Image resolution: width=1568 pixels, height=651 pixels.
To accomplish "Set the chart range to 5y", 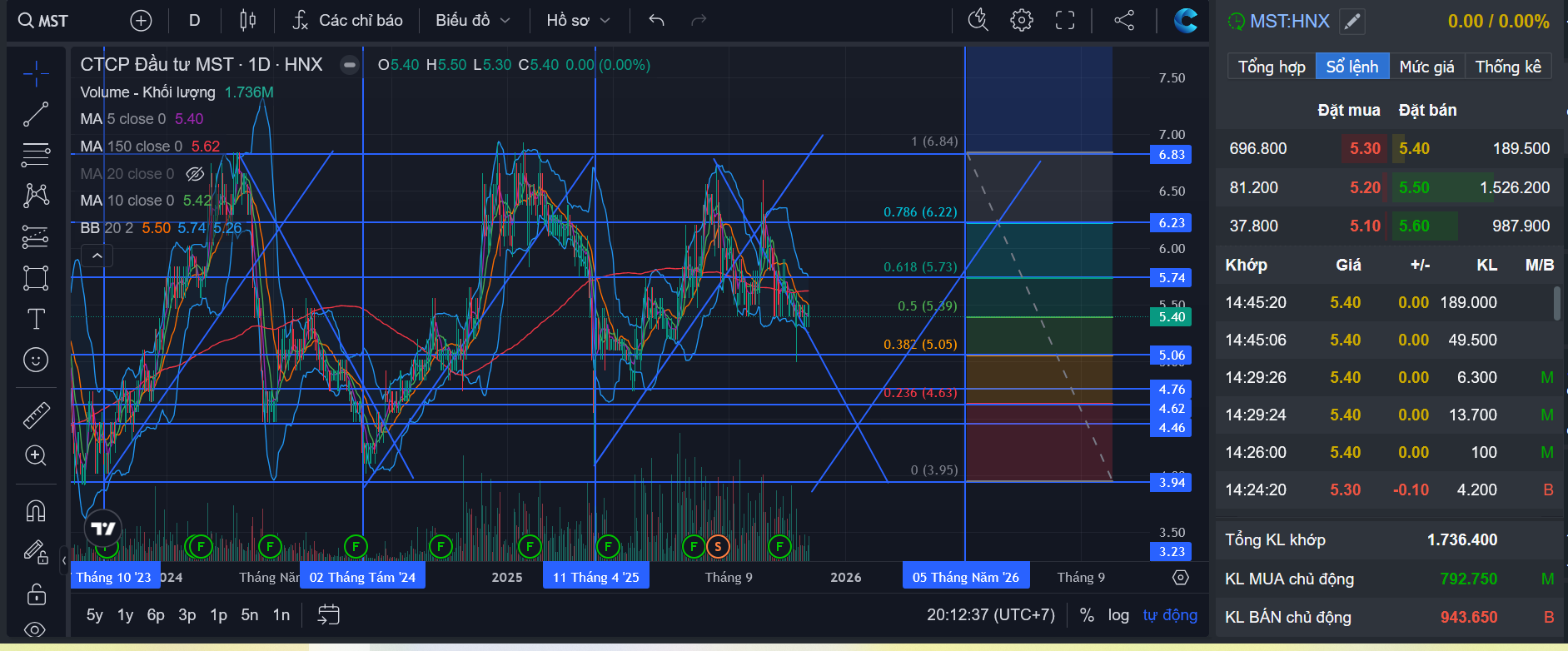I will tap(95, 615).
